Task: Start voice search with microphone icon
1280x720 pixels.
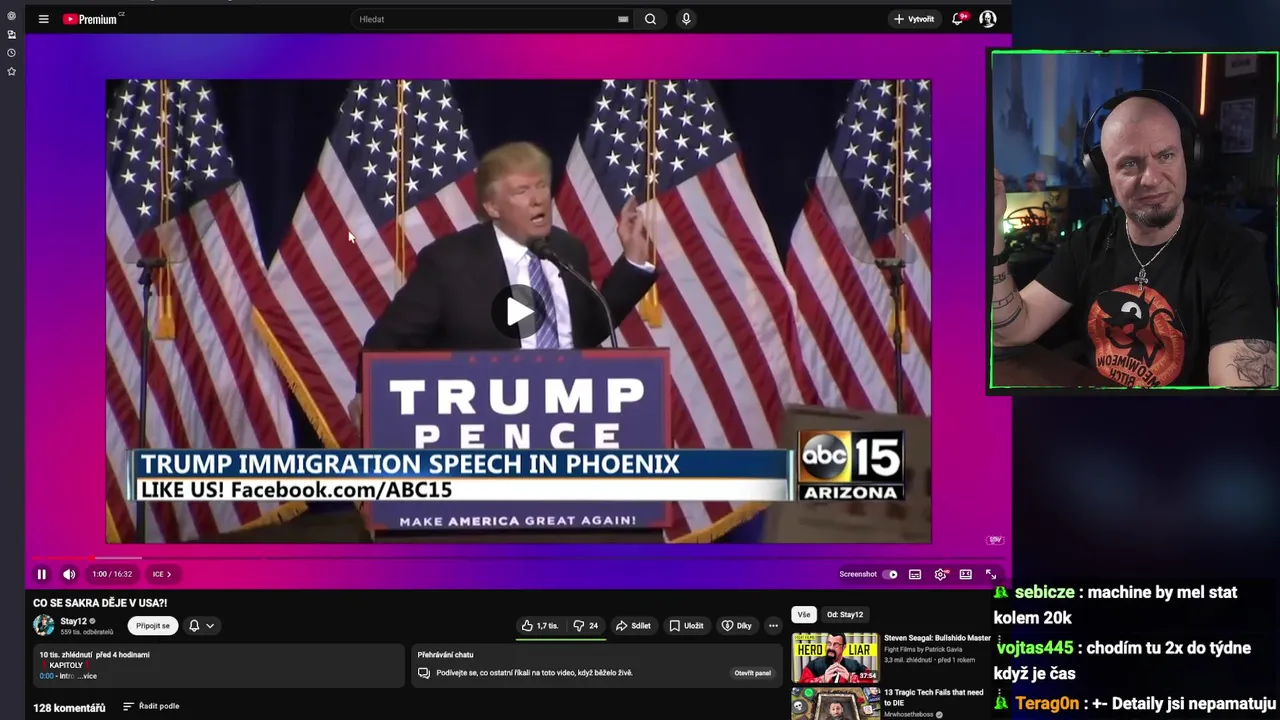Action: [x=686, y=19]
